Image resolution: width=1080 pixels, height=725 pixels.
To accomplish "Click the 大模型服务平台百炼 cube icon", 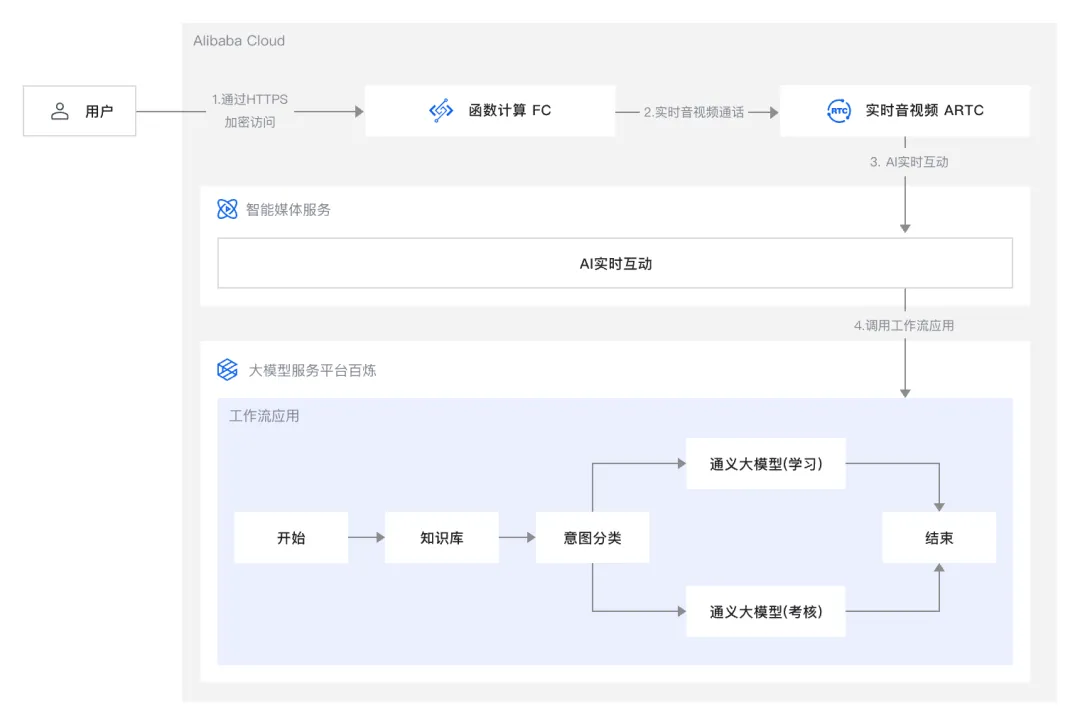I will [227, 370].
